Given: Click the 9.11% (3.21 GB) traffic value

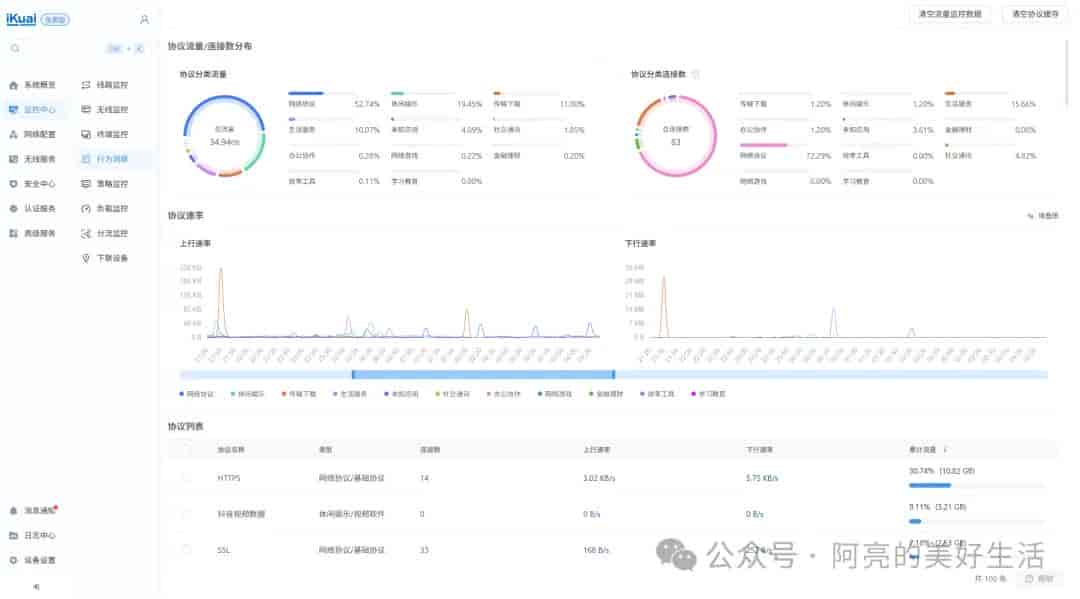Looking at the screenshot, I should point(937,507).
